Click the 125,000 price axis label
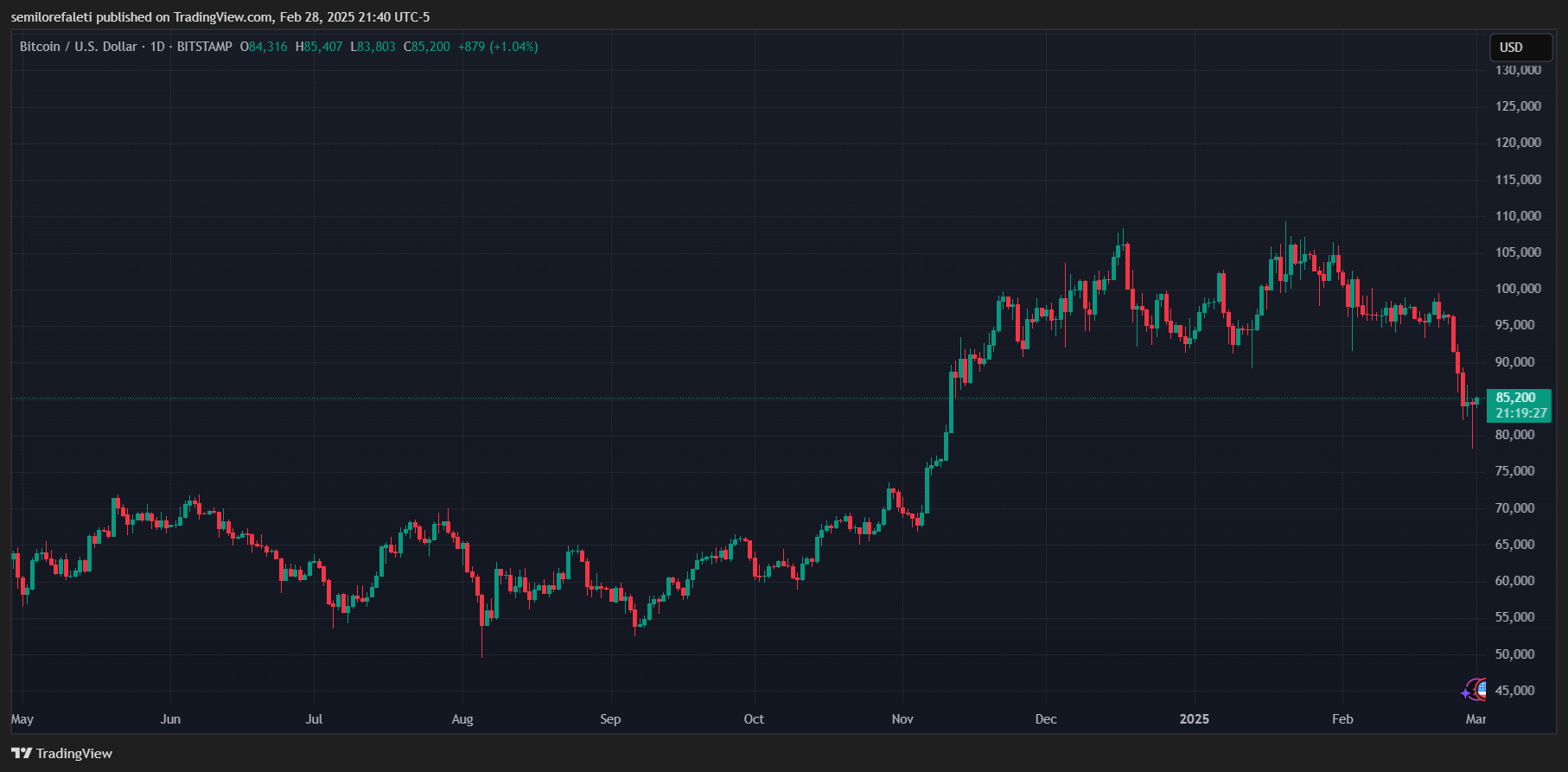 1519,106
